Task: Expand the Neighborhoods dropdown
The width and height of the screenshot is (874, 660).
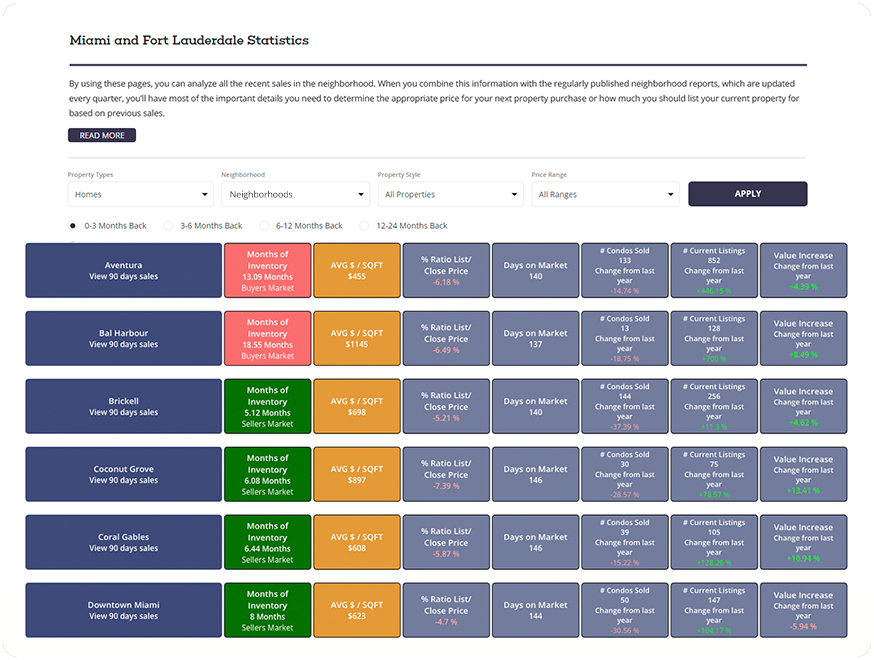Action: pyautogui.click(x=295, y=195)
